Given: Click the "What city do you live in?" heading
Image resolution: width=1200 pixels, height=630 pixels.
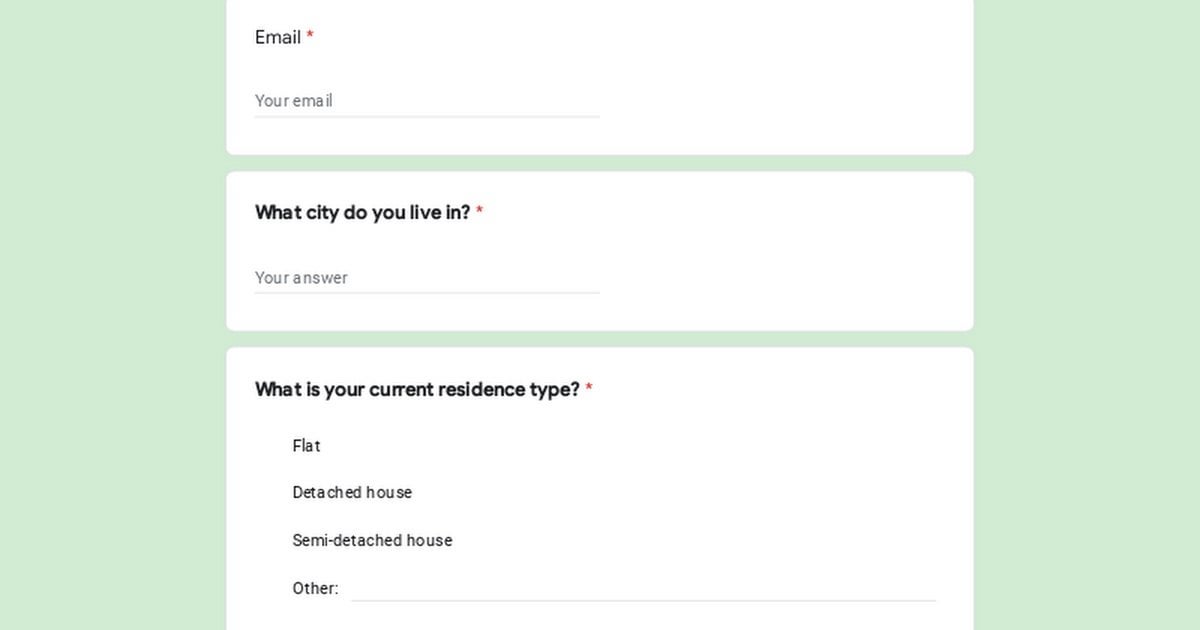Looking at the screenshot, I should click(362, 212).
